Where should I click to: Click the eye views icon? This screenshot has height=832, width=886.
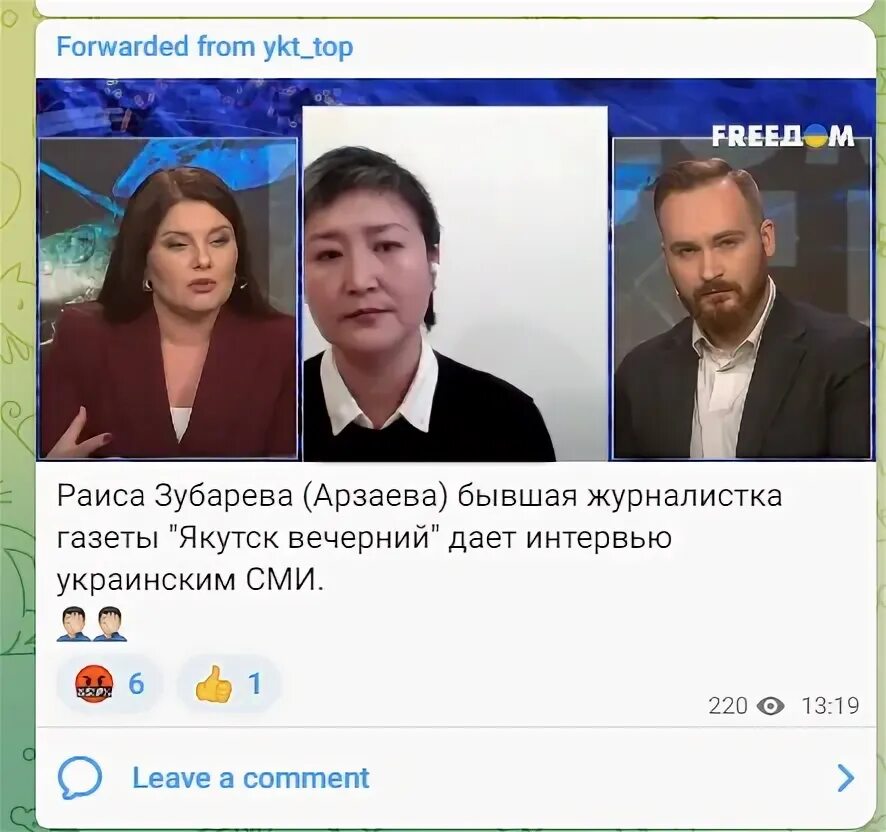click(x=770, y=705)
